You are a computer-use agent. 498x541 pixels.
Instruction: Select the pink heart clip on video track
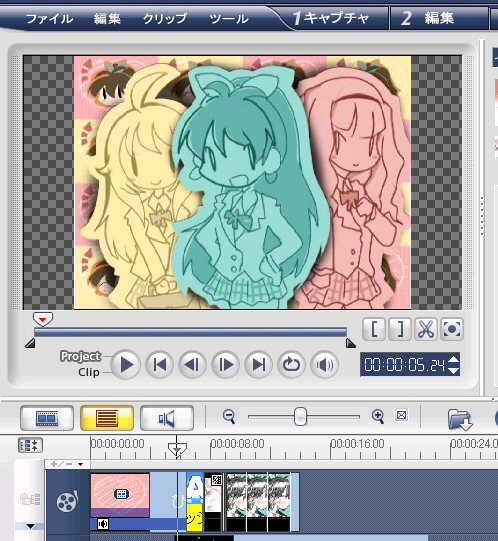click(120, 495)
